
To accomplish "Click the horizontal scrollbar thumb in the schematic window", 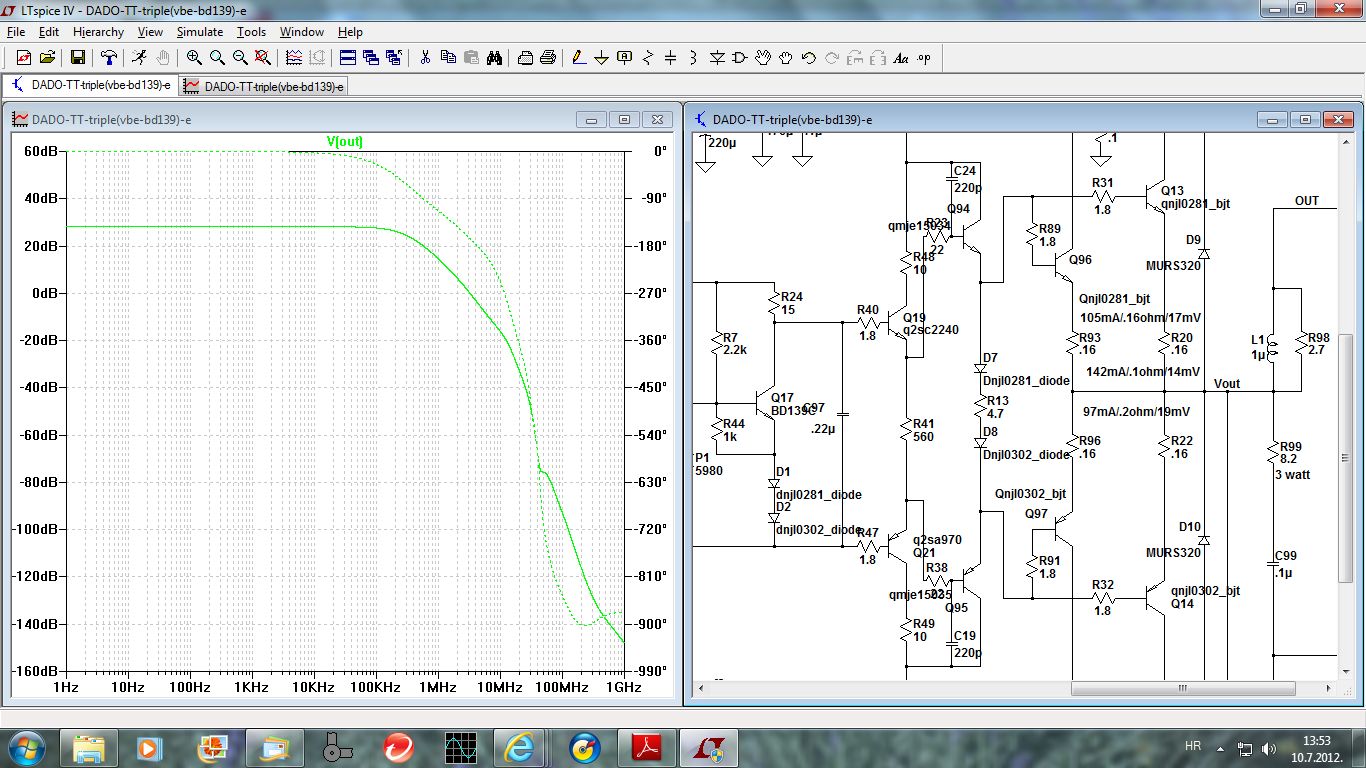I will click(1182, 688).
